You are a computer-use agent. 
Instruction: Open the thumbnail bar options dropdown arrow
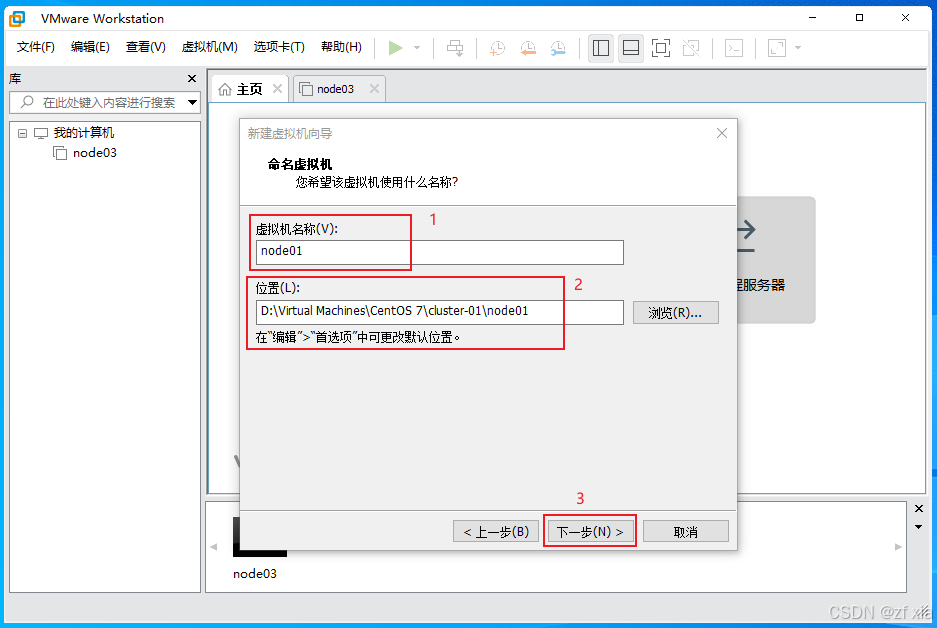click(918, 527)
